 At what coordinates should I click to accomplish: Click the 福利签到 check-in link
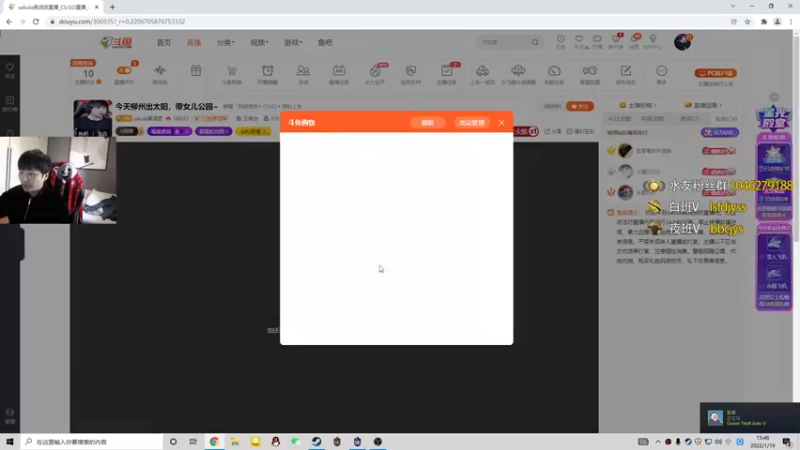tap(580, 131)
